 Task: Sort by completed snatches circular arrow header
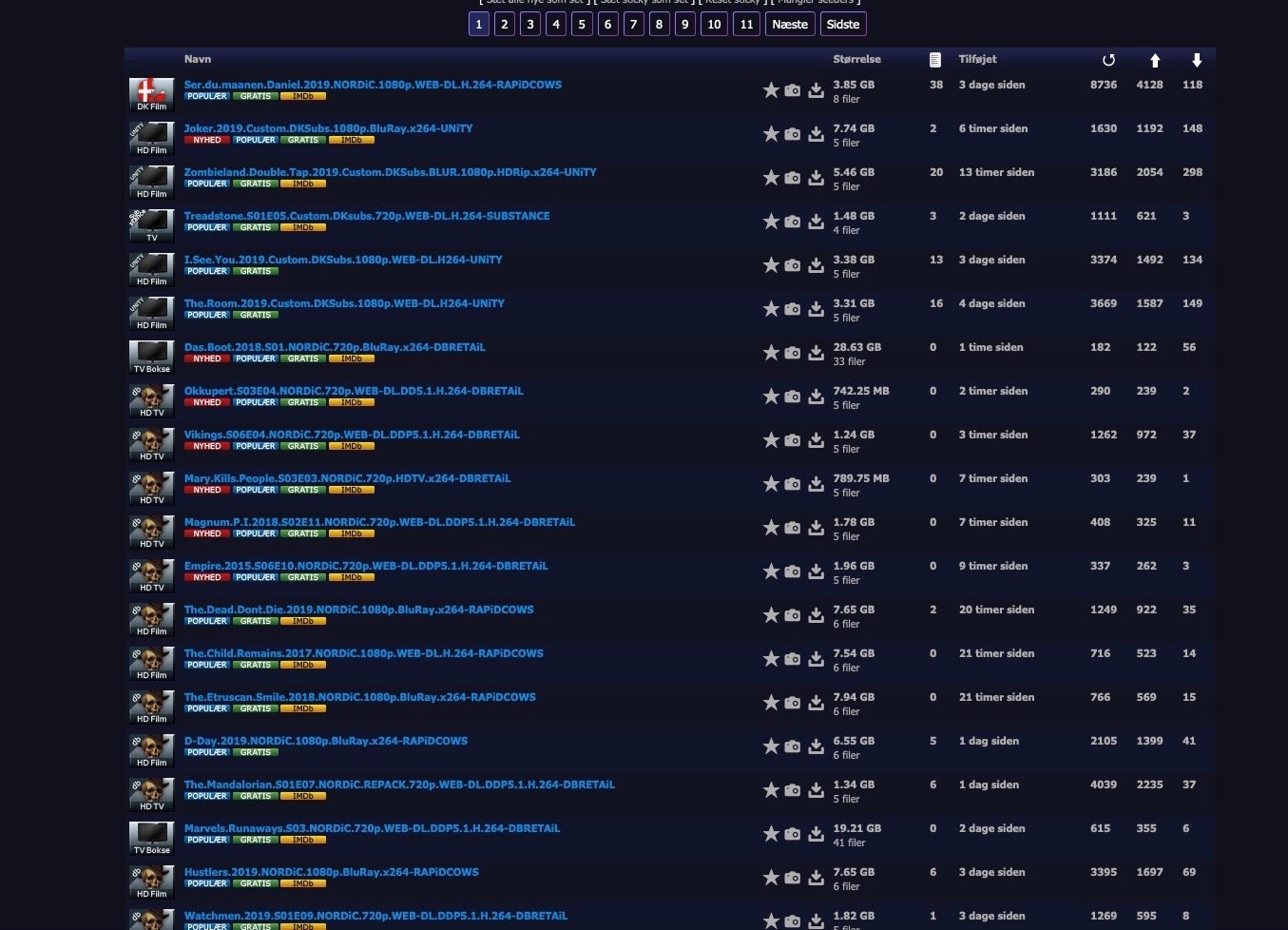click(1108, 60)
